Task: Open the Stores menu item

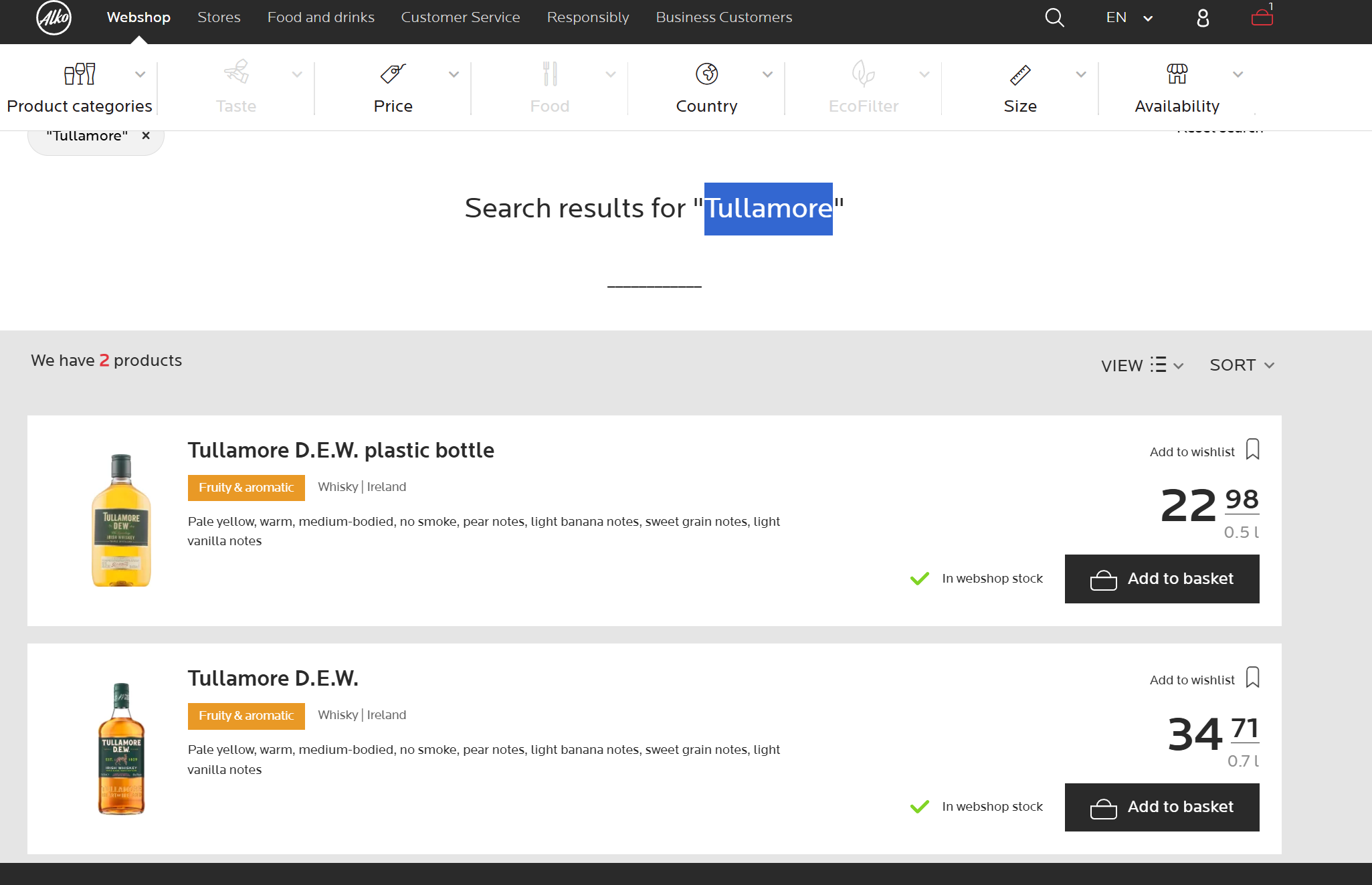Action: (x=219, y=17)
